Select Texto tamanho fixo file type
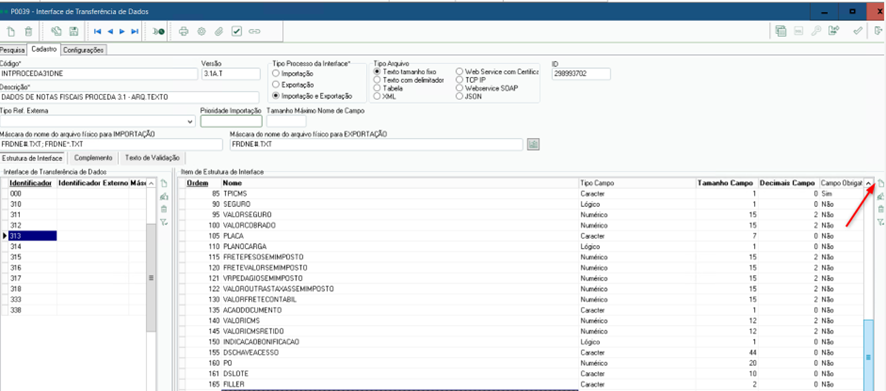The width and height of the screenshot is (886, 391). tap(377, 72)
